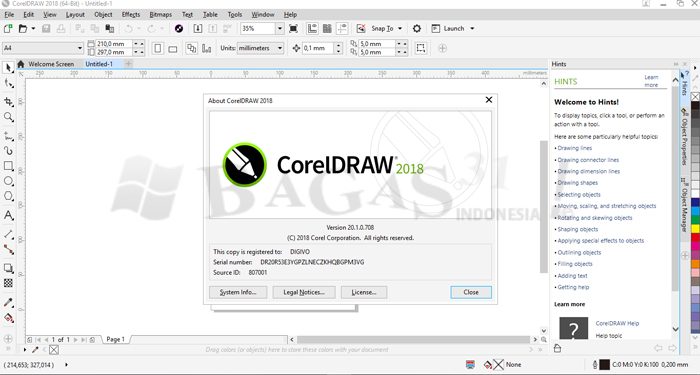
Task: Toggle portrait page orientation
Action: click(158, 48)
